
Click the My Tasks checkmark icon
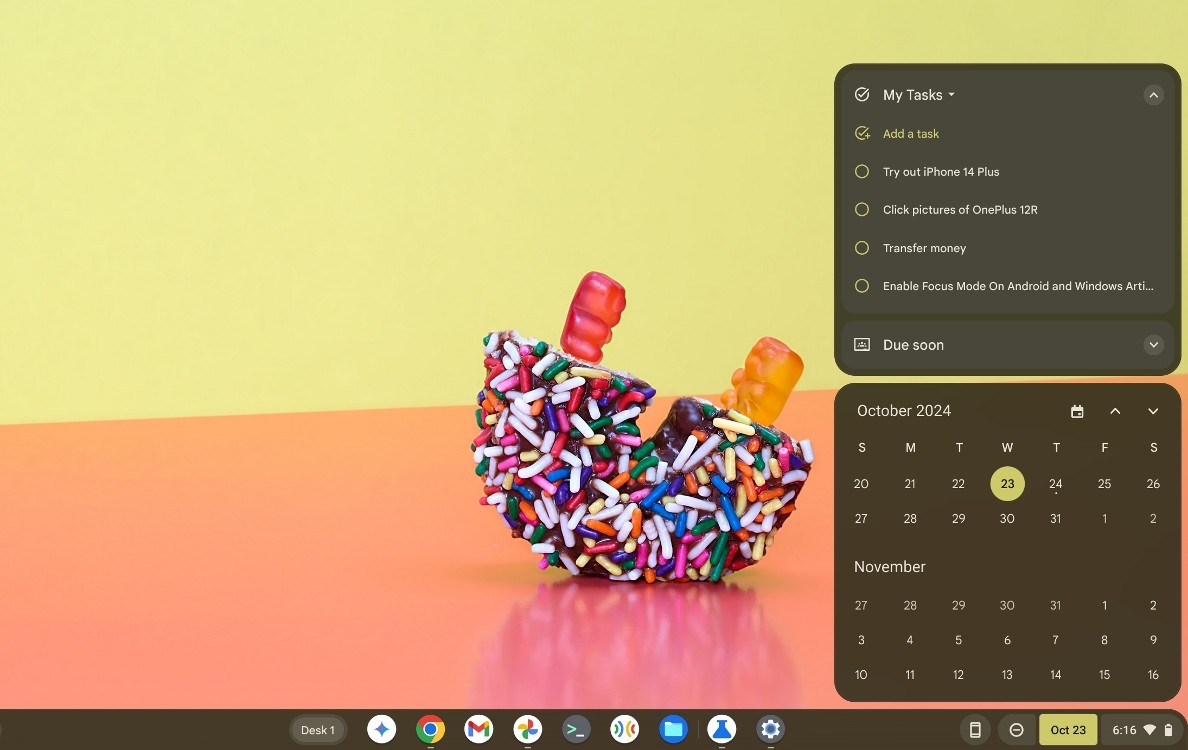[x=862, y=95]
